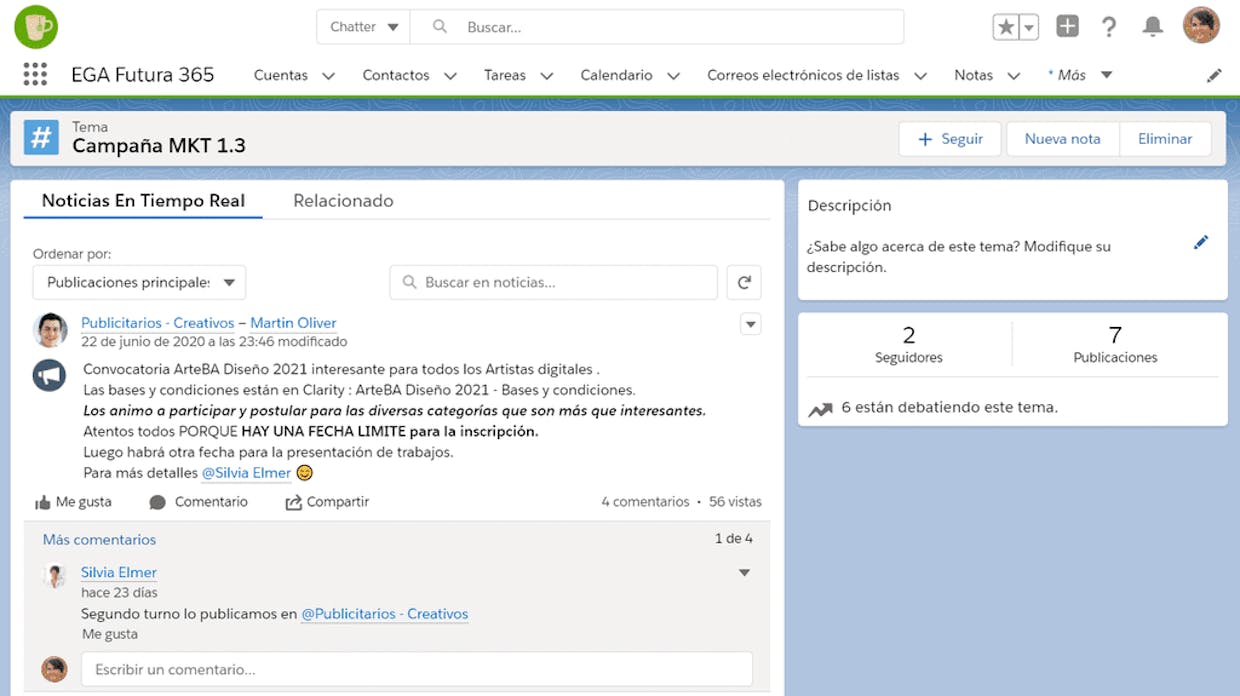Click the global search field
This screenshot has width=1240, height=696.
pos(657,27)
